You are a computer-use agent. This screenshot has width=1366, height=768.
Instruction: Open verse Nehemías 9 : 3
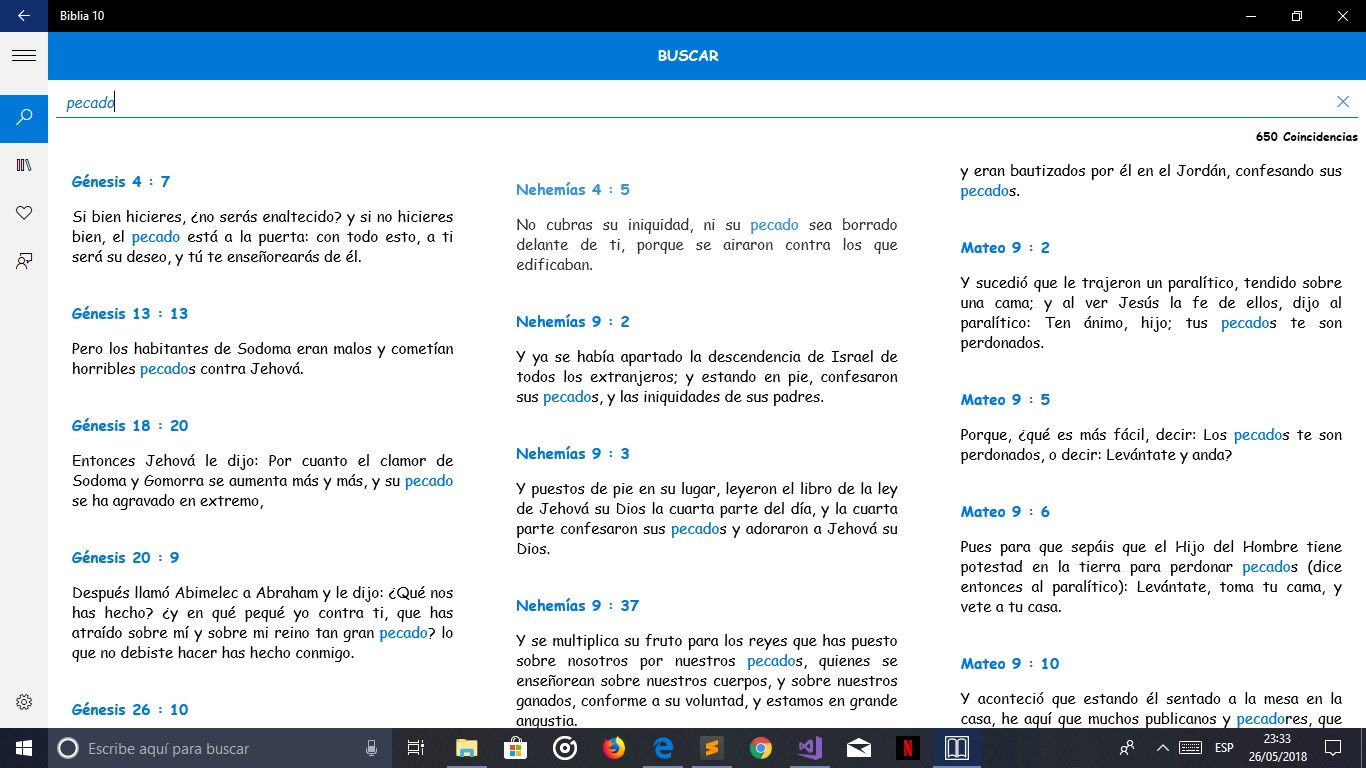[573, 453]
